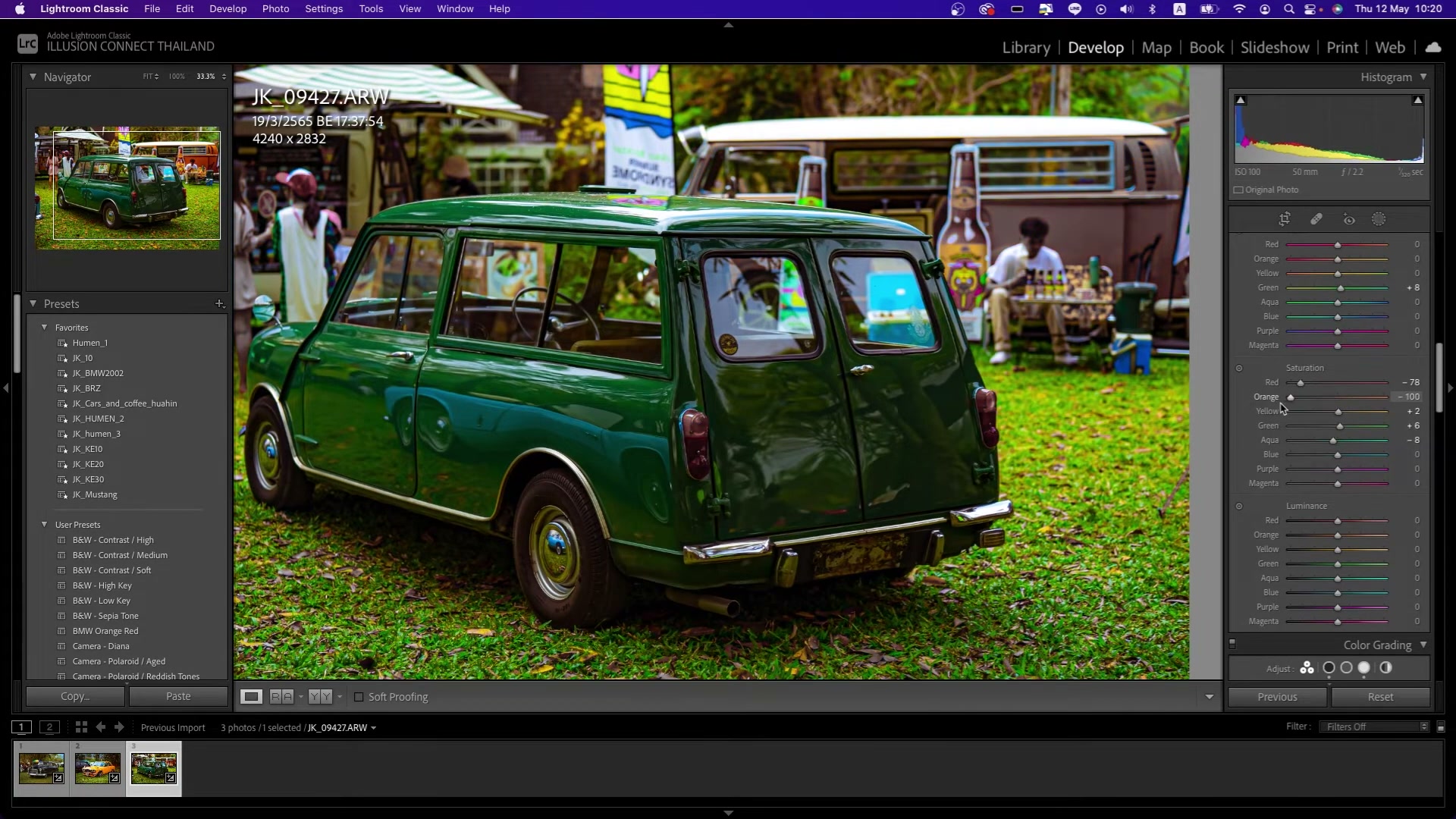Click the Lightroom cloud sync icon

tap(1432, 47)
